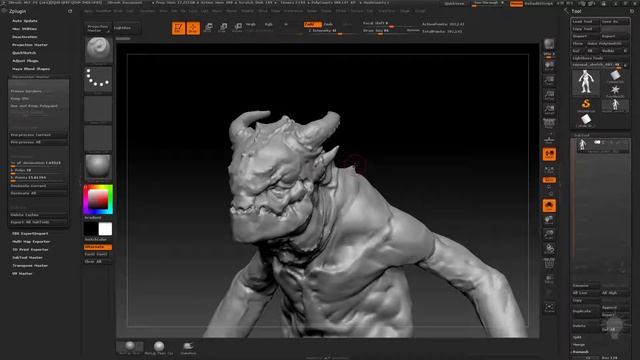640x360 pixels.
Task: Expand the SubTool Master section
Action: coord(27,258)
